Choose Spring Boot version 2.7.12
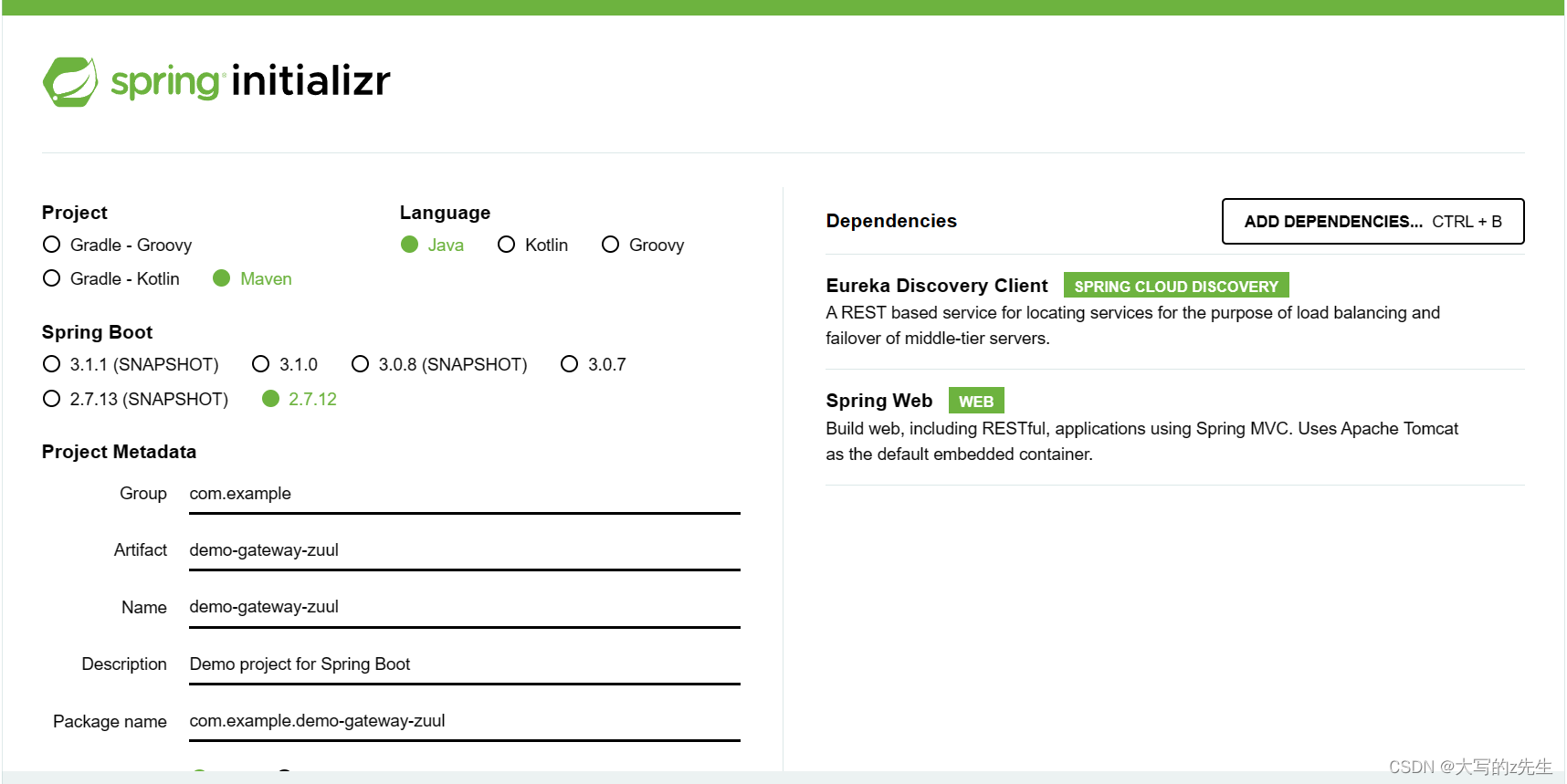This screenshot has width=1567, height=784. click(x=300, y=399)
